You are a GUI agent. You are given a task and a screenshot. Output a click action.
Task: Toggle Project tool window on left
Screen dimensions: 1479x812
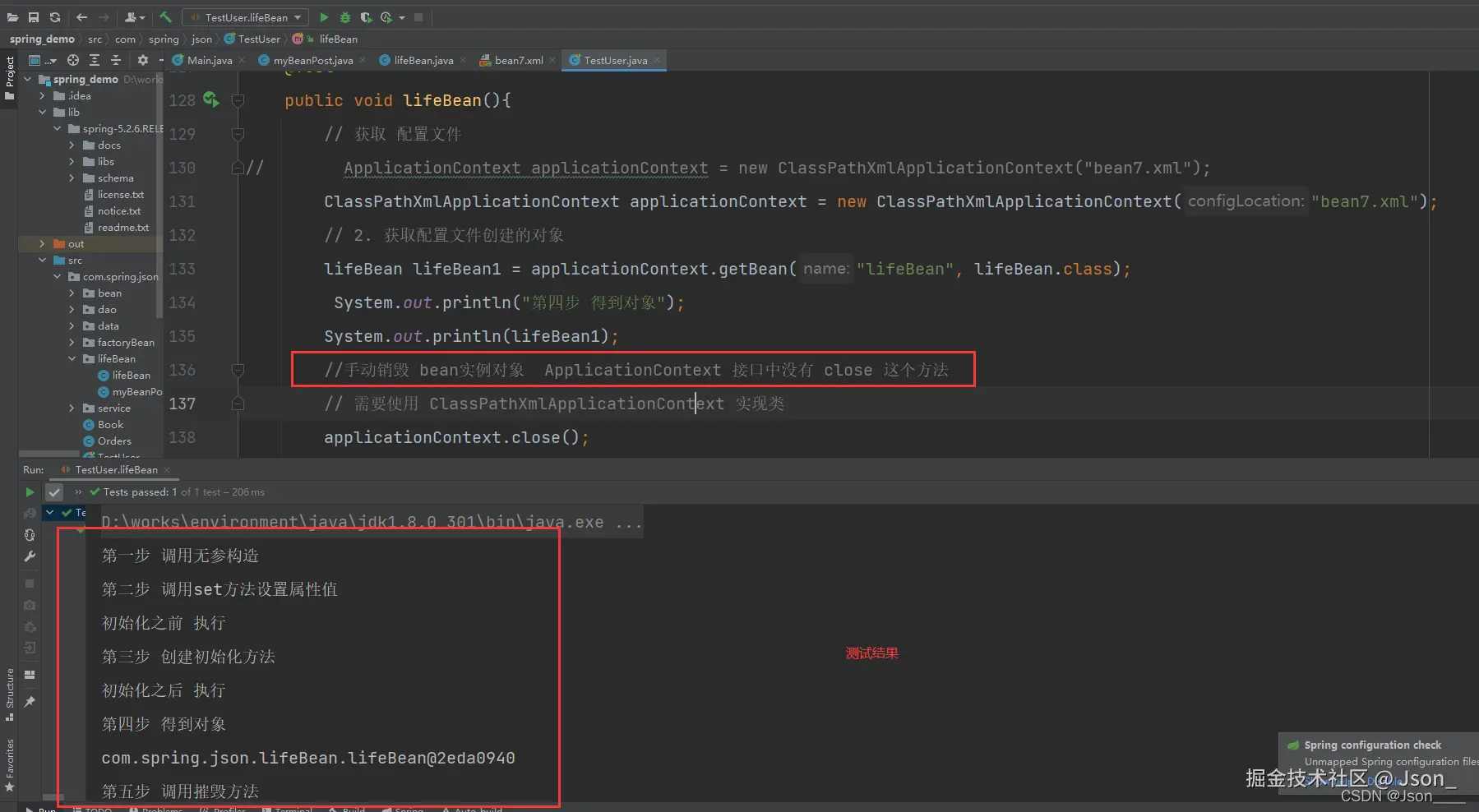pos(10,77)
